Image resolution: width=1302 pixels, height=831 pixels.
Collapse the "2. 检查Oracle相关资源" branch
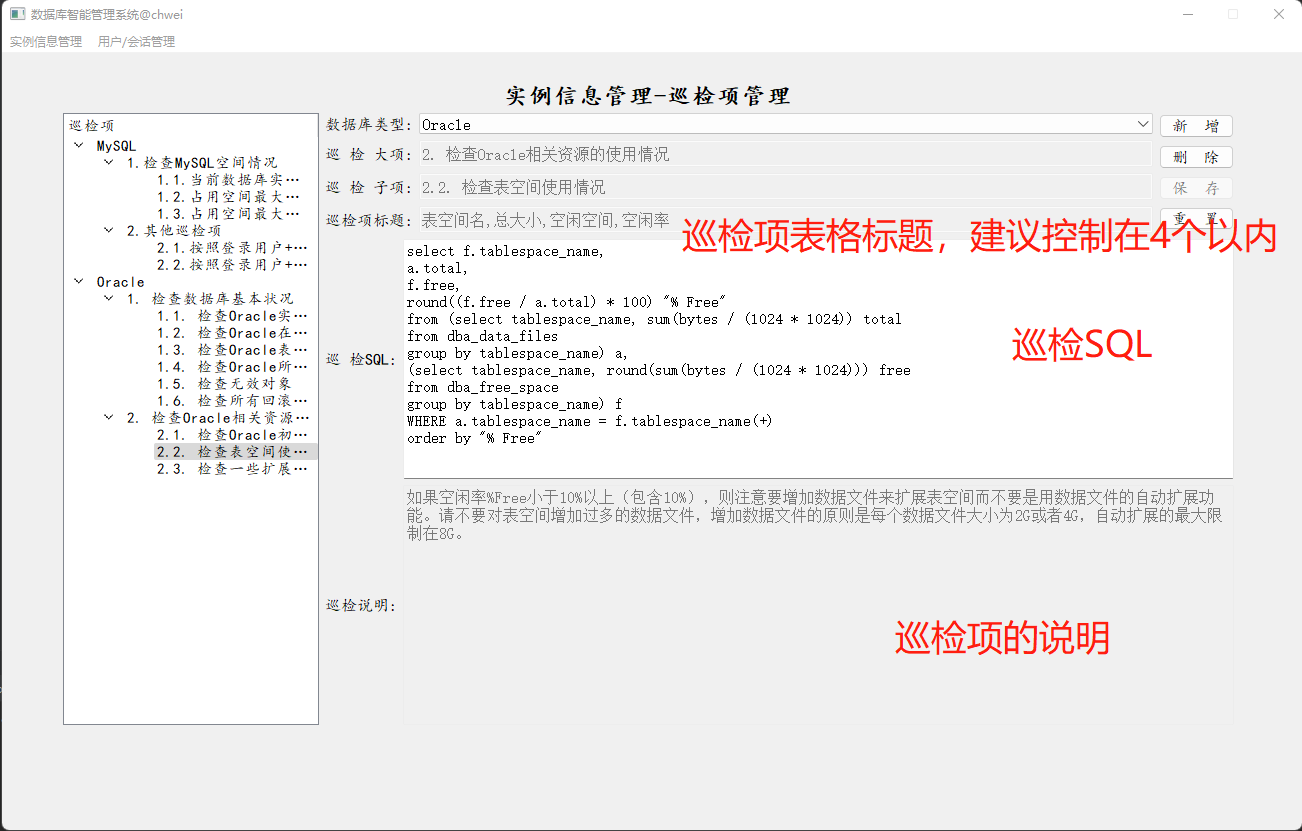tap(108, 417)
